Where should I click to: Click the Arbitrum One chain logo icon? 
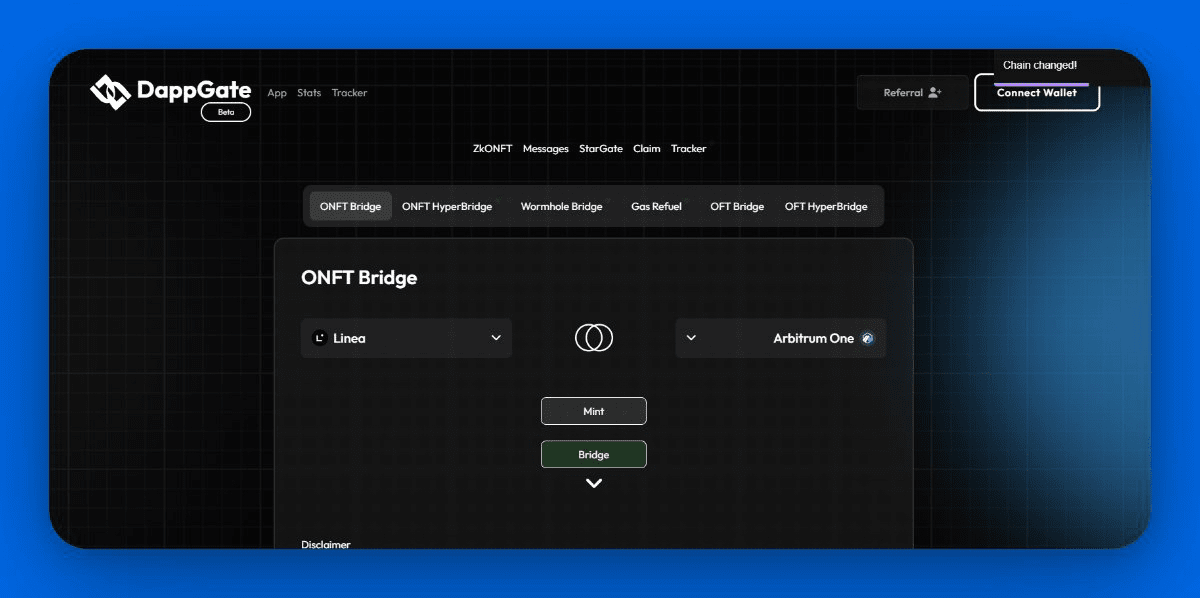867,338
